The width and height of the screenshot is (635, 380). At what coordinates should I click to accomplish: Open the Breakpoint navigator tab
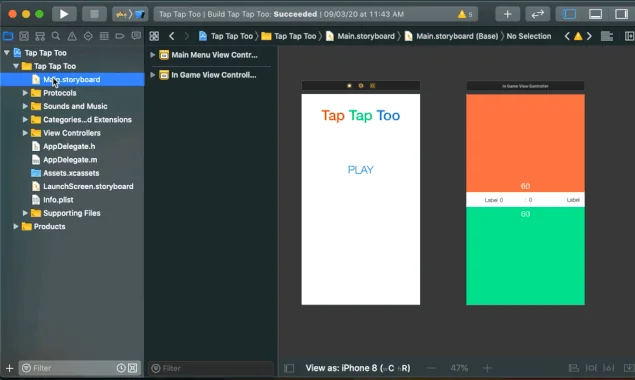point(120,36)
